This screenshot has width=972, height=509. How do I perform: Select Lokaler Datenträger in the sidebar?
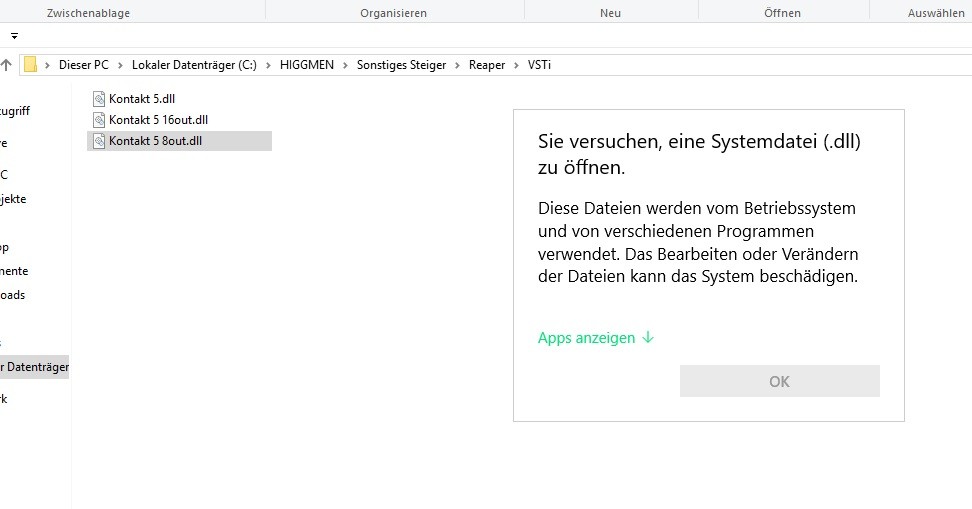pos(35,367)
